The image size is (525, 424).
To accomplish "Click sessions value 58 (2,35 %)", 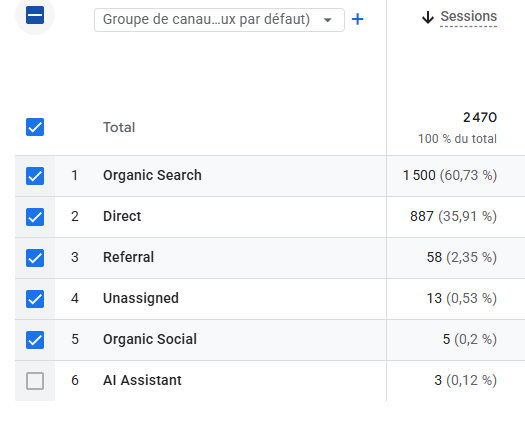I will tap(462, 258).
